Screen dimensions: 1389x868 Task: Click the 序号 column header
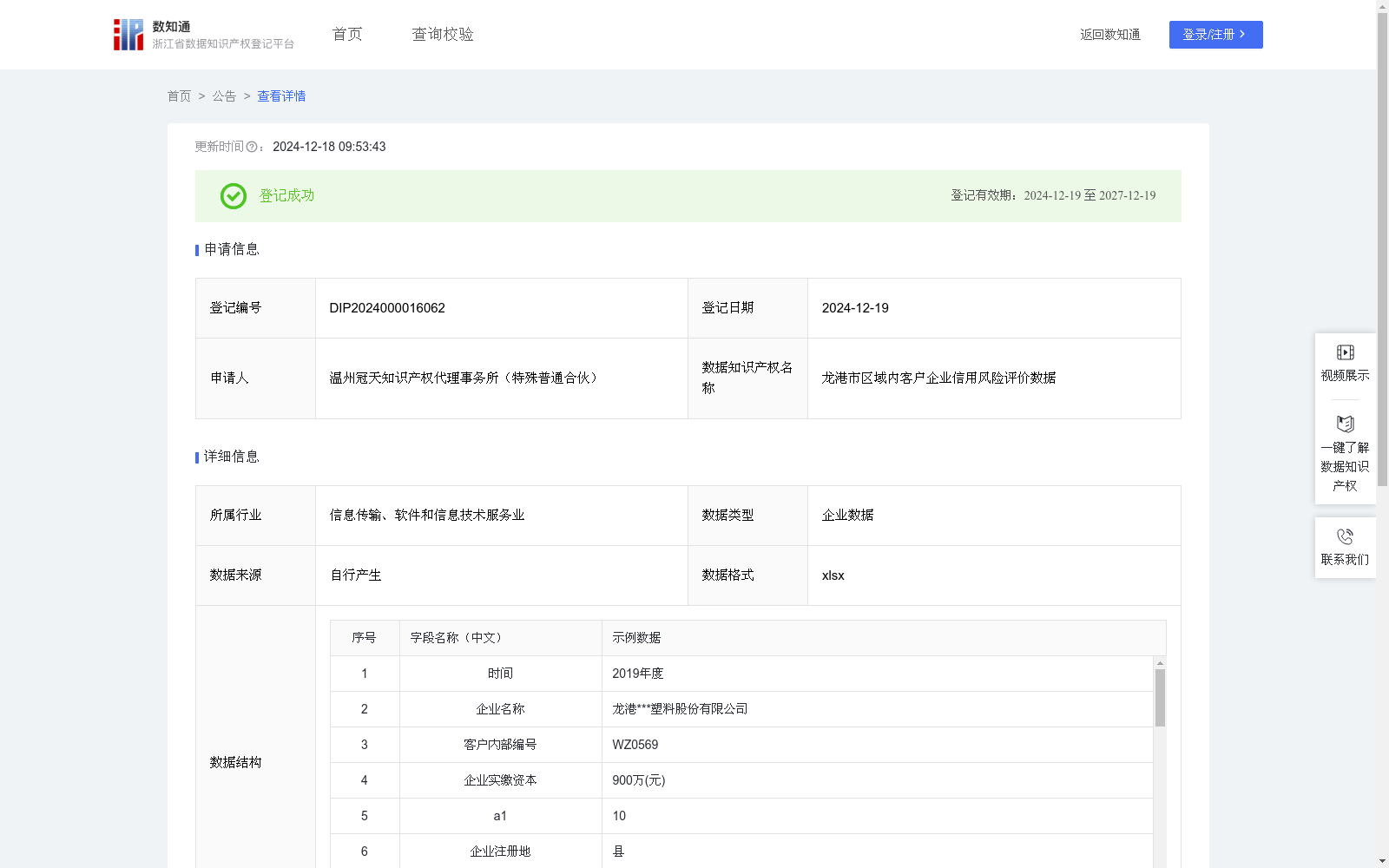pyautogui.click(x=365, y=638)
